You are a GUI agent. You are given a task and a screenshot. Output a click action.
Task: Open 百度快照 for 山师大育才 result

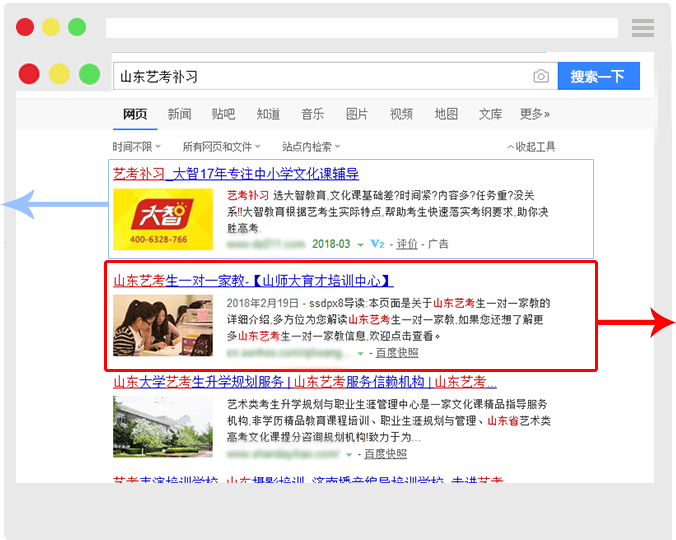click(397, 353)
